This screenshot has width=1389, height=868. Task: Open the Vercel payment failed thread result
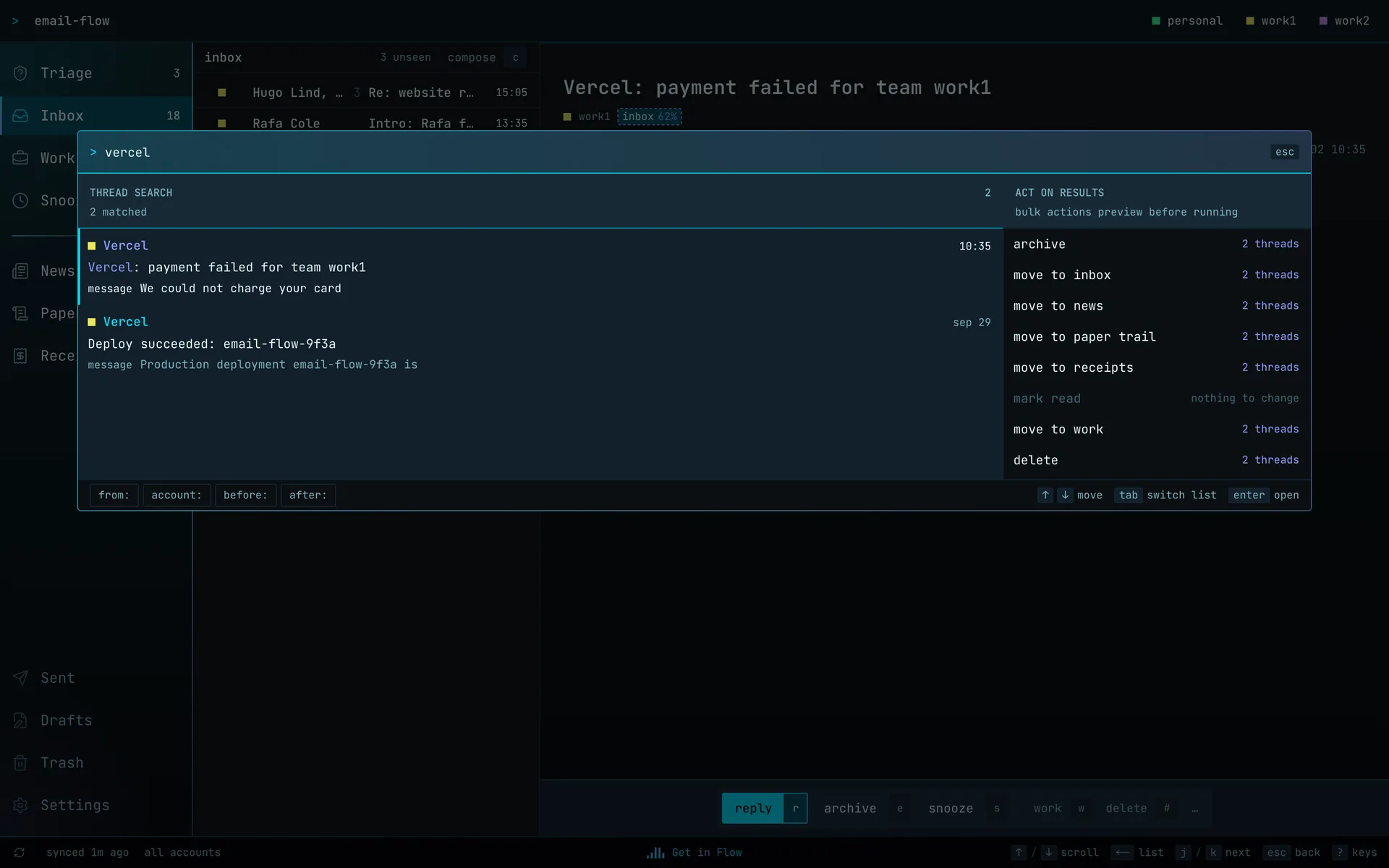click(540, 267)
